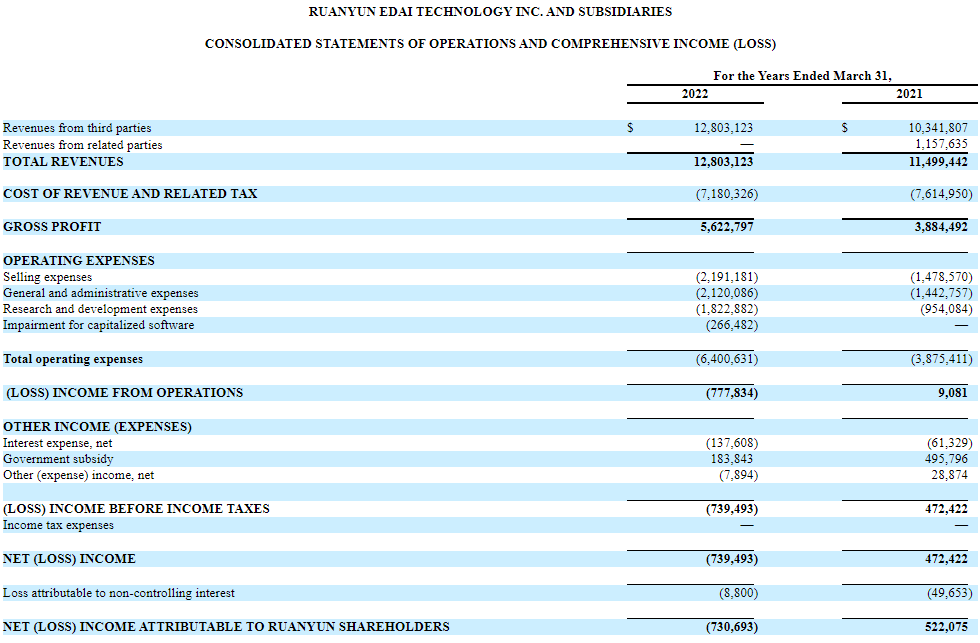Click 2022 third-party revenue 12,803,123
Screen dimensions: 980x643
(723, 128)
